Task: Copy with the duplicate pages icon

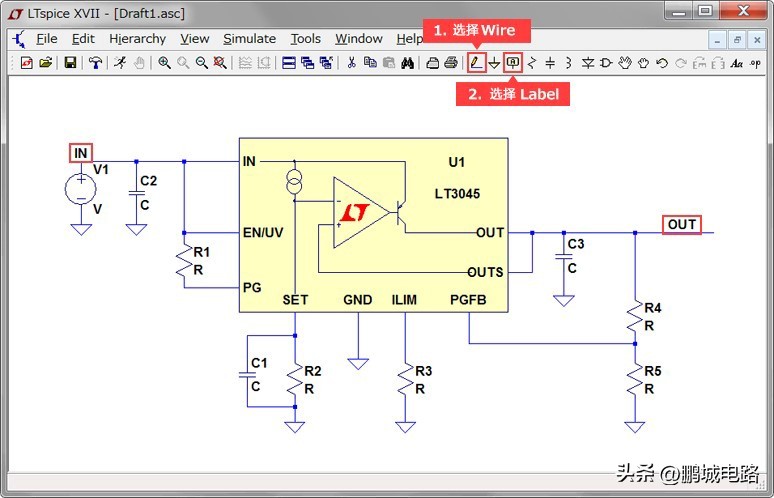Action: [x=370, y=63]
